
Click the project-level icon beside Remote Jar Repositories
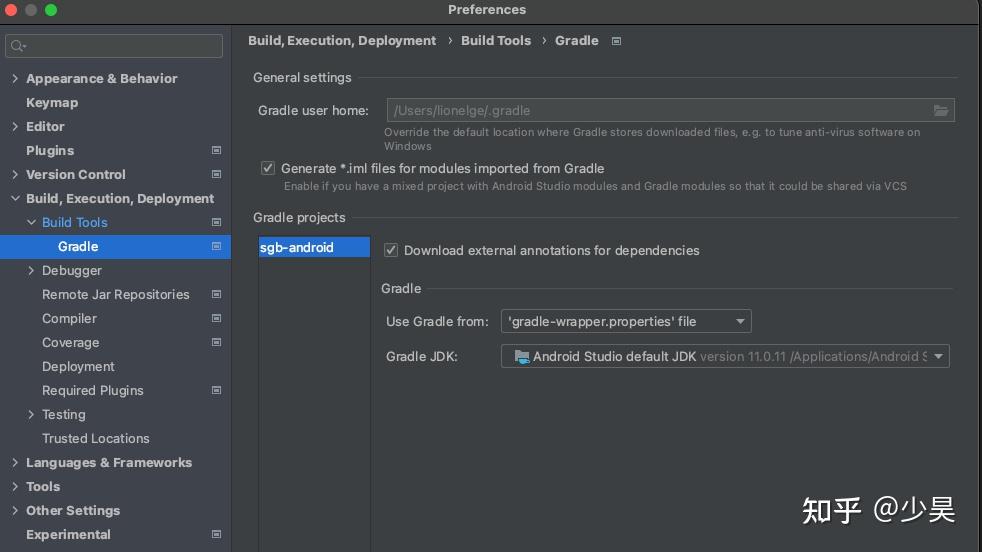click(x=216, y=295)
